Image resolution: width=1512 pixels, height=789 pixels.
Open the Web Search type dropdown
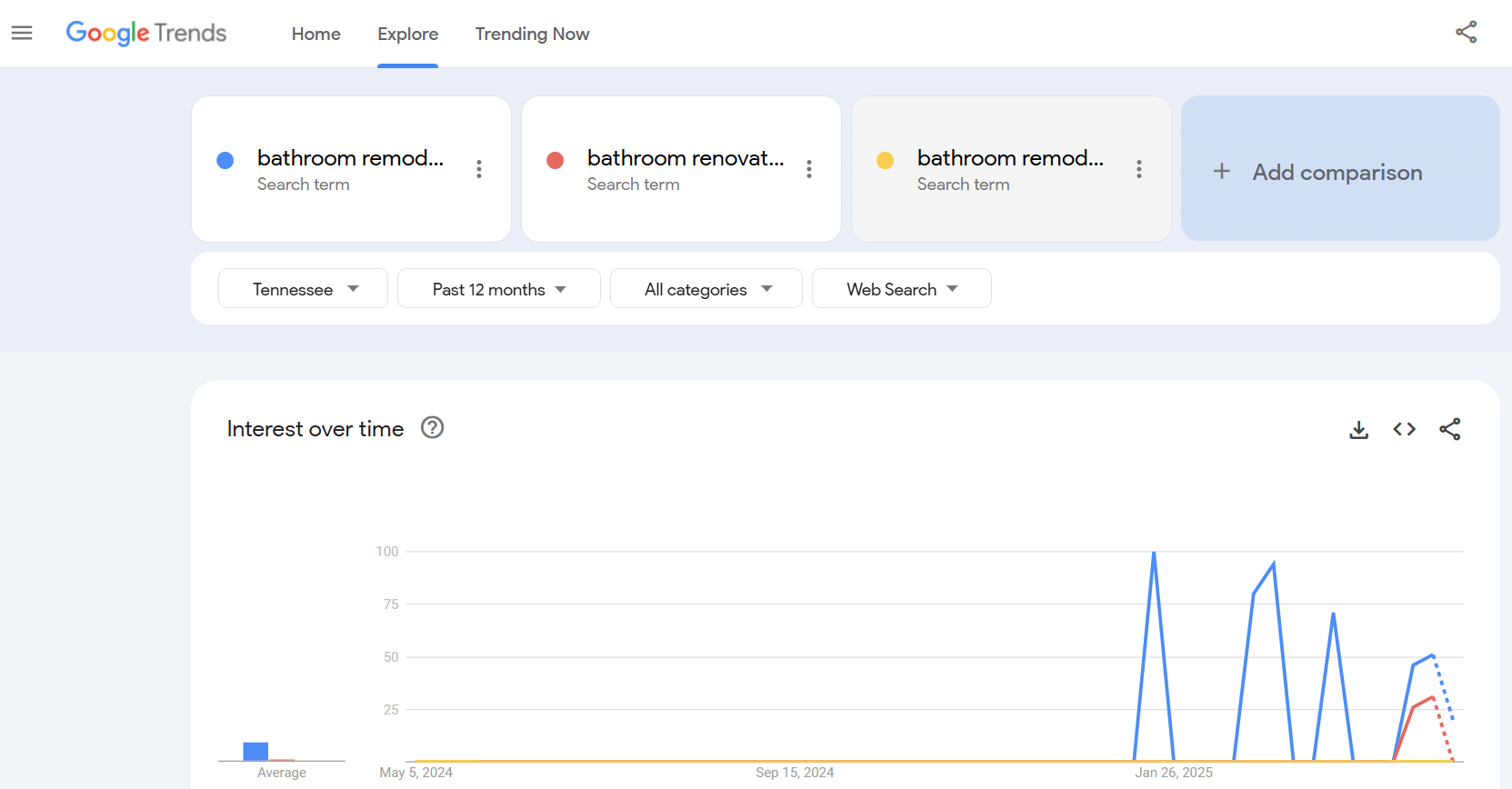click(901, 289)
